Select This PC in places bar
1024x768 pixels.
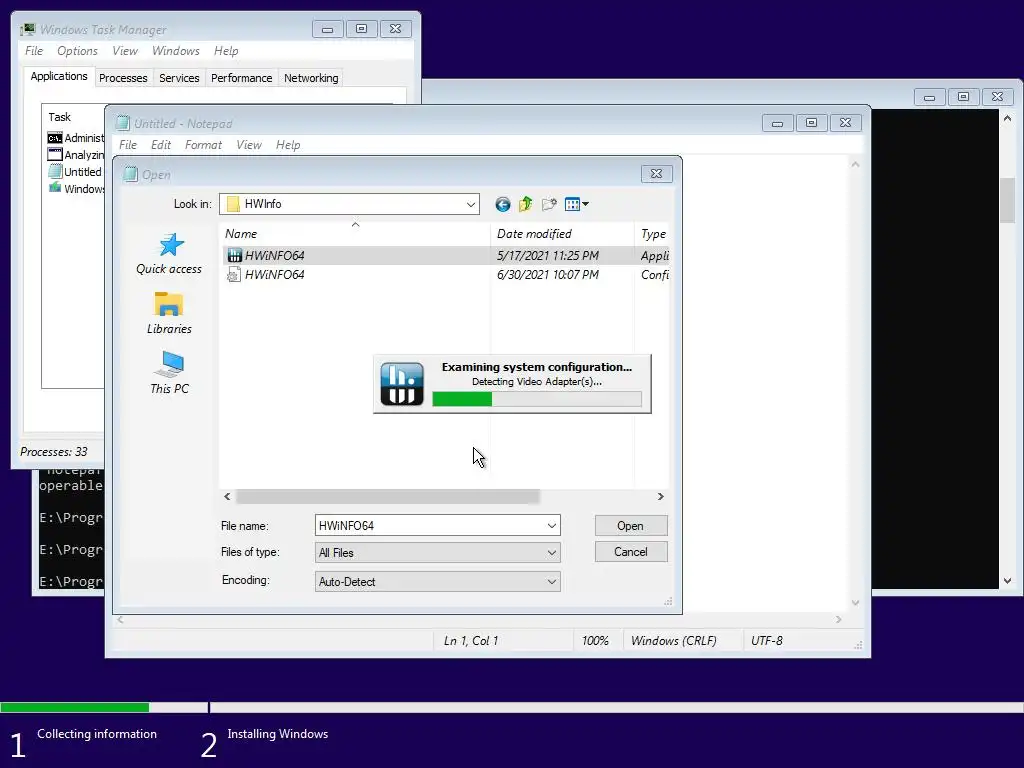pyautogui.click(x=169, y=373)
